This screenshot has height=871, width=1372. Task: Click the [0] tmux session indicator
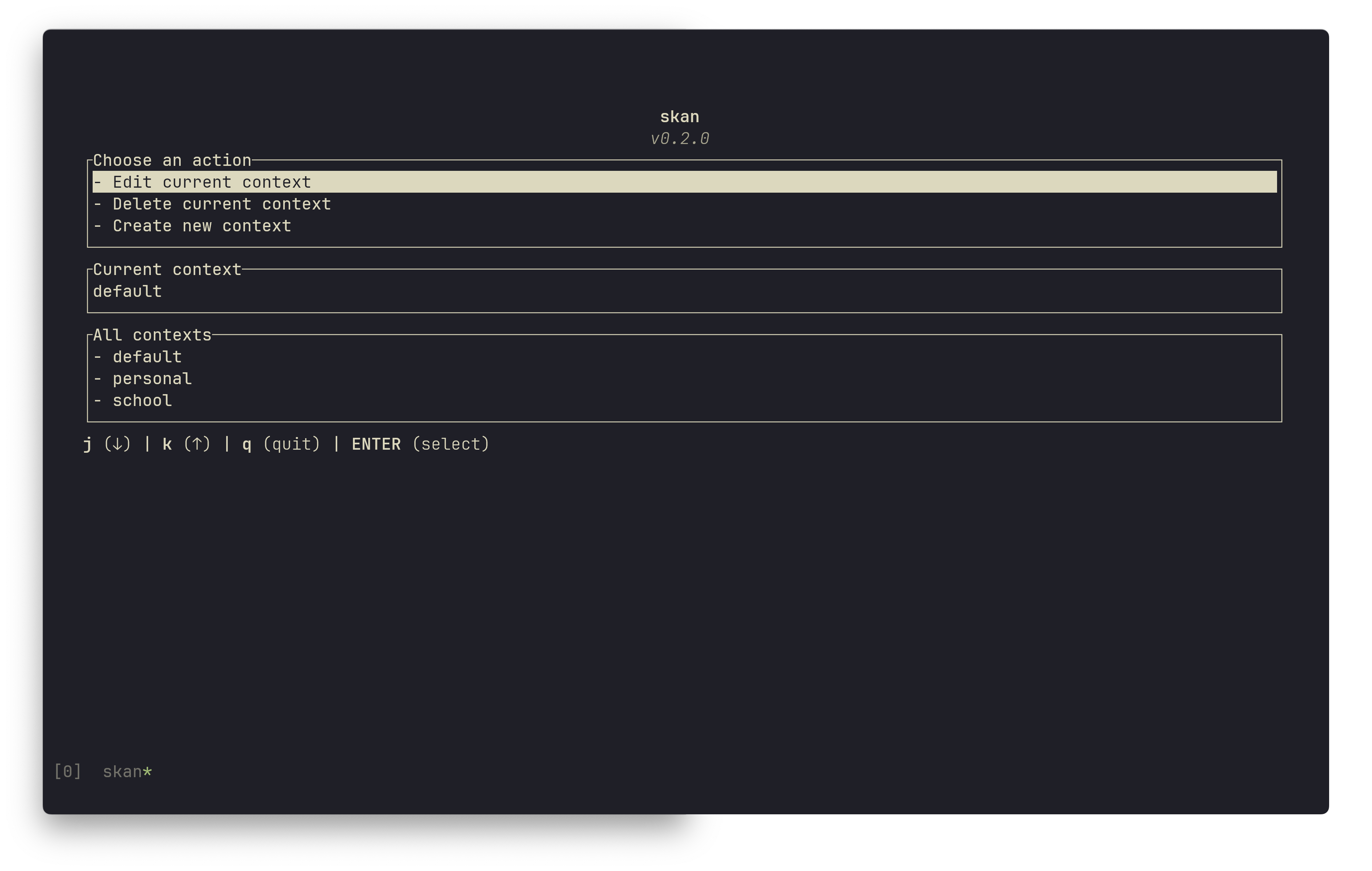(67, 772)
